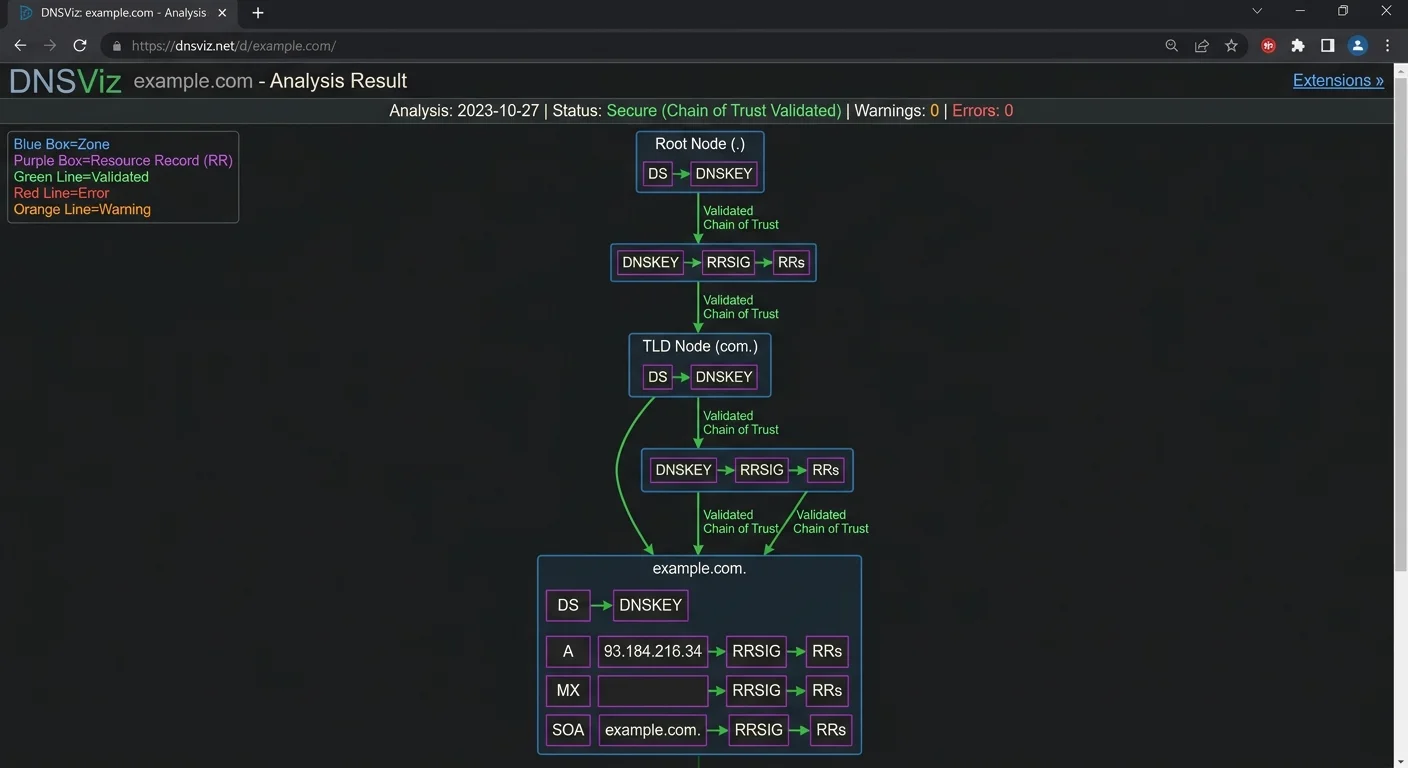Viewport: 1408px width, 768px height.
Task: Click the DNSKEY record in Root Node
Action: (x=724, y=174)
